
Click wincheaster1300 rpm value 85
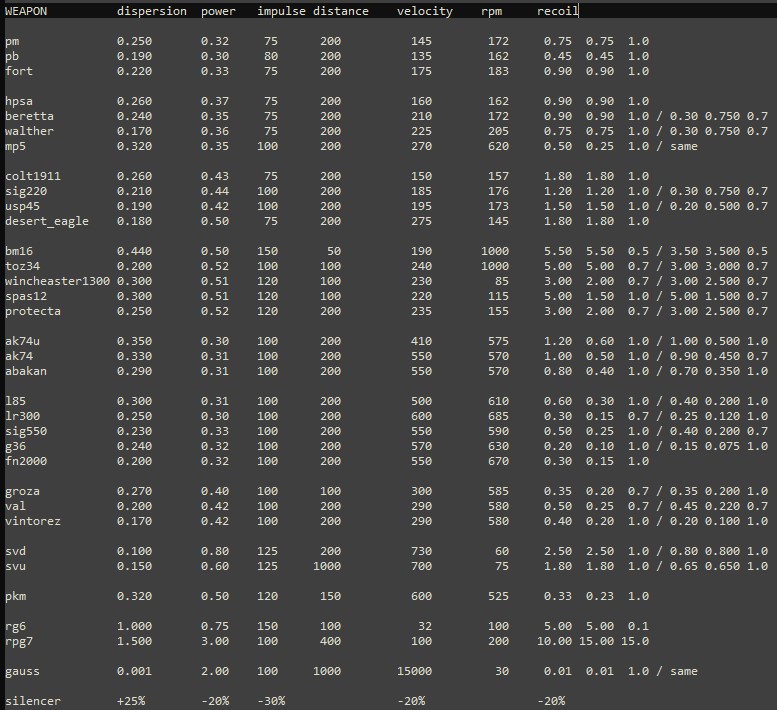coord(501,281)
